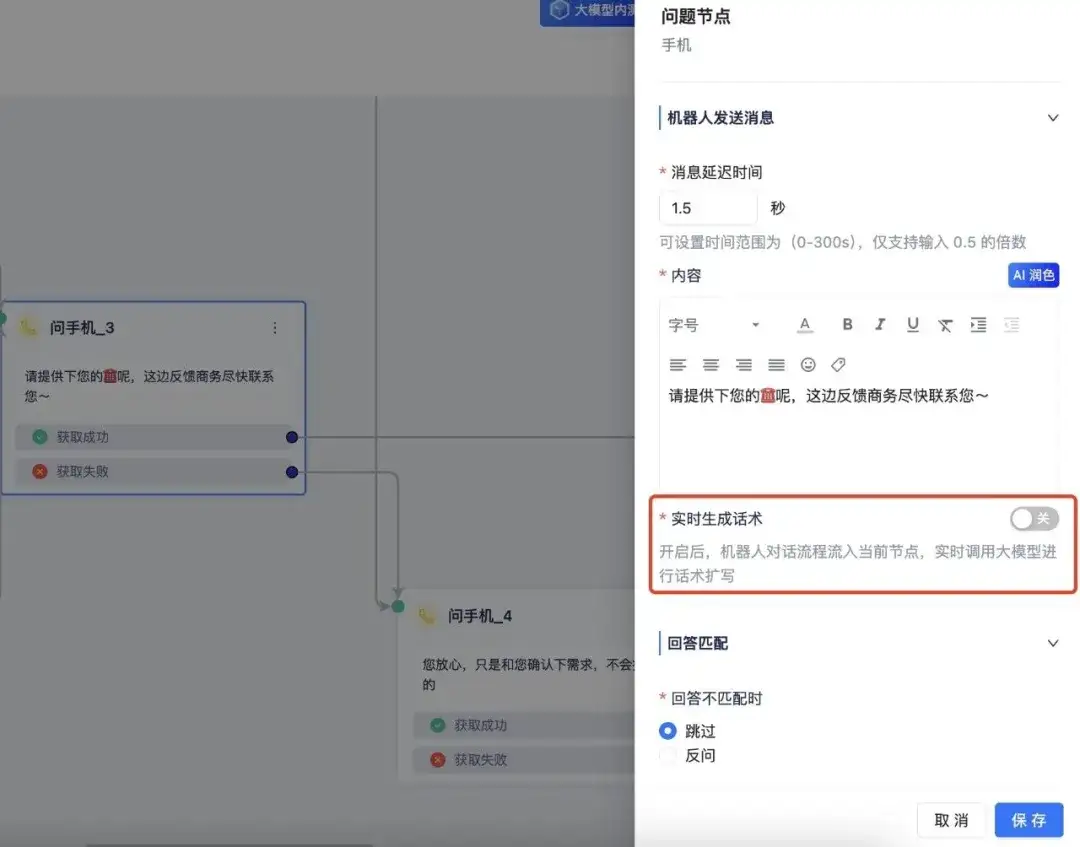The image size is (1080, 847).
Task: Open the text color picker
Action: pos(805,324)
